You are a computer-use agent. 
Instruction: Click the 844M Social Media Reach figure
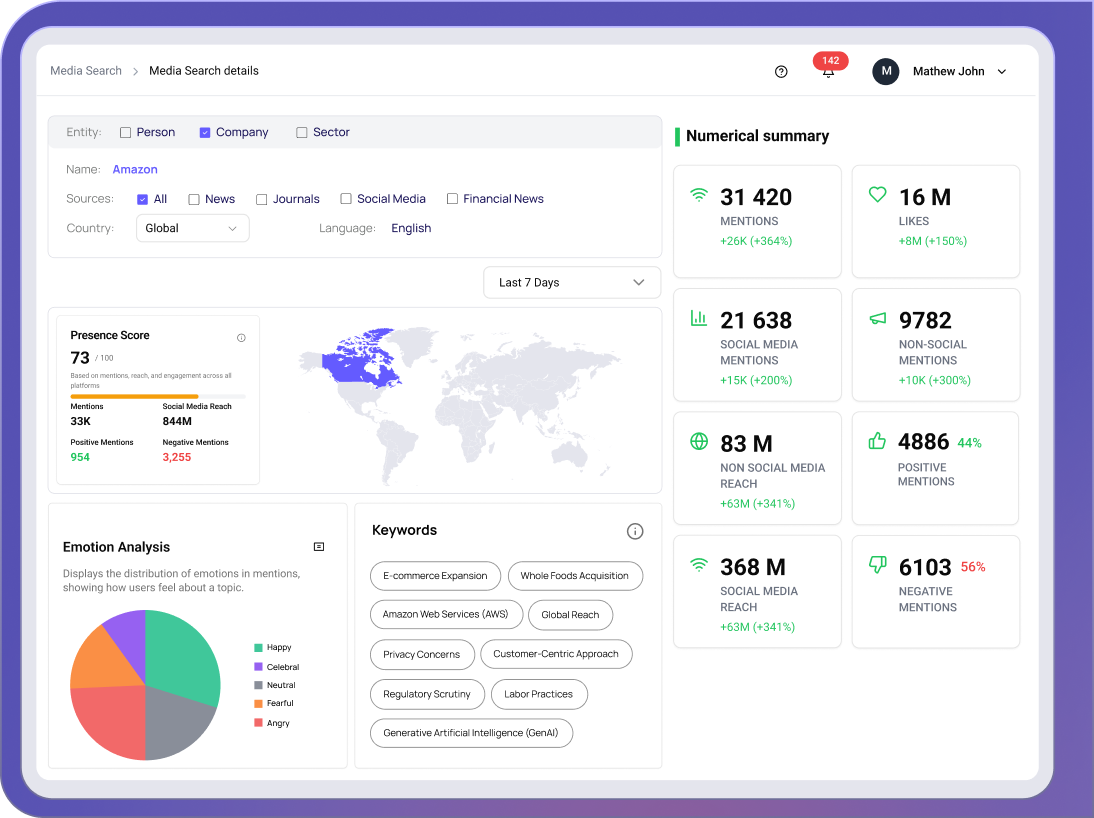pyautogui.click(x=177, y=422)
